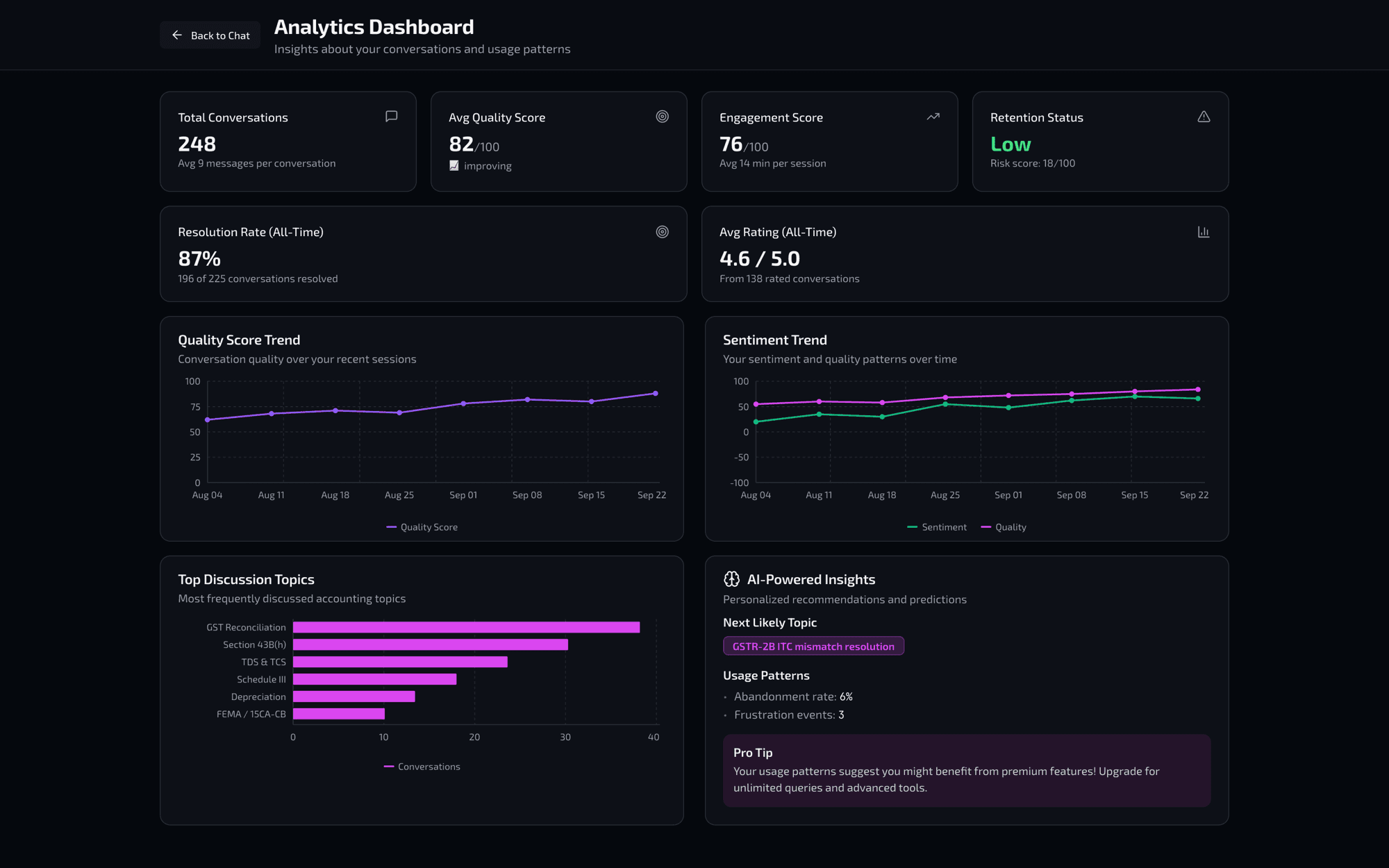Click 'From 138 rated conversations' text
Screen dimensions: 1389x868
click(x=790, y=278)
